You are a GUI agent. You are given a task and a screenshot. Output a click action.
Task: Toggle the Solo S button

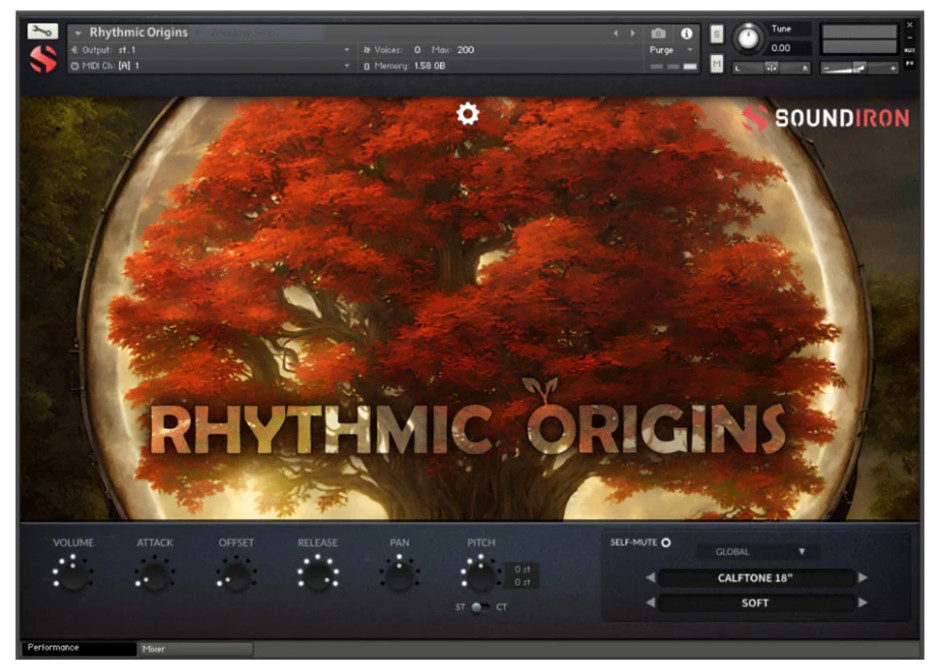716,34
